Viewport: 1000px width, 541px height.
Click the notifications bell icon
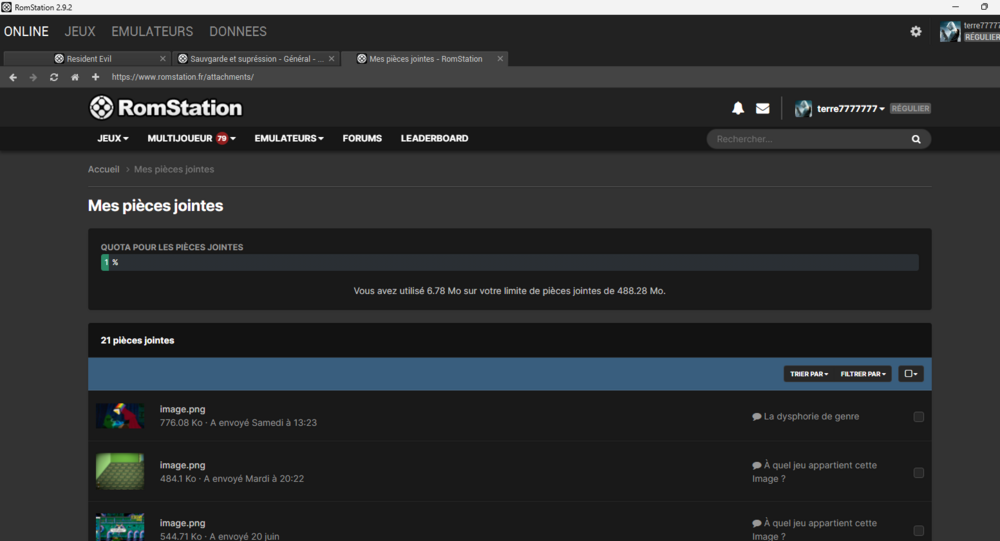click(x=738, y=108)
